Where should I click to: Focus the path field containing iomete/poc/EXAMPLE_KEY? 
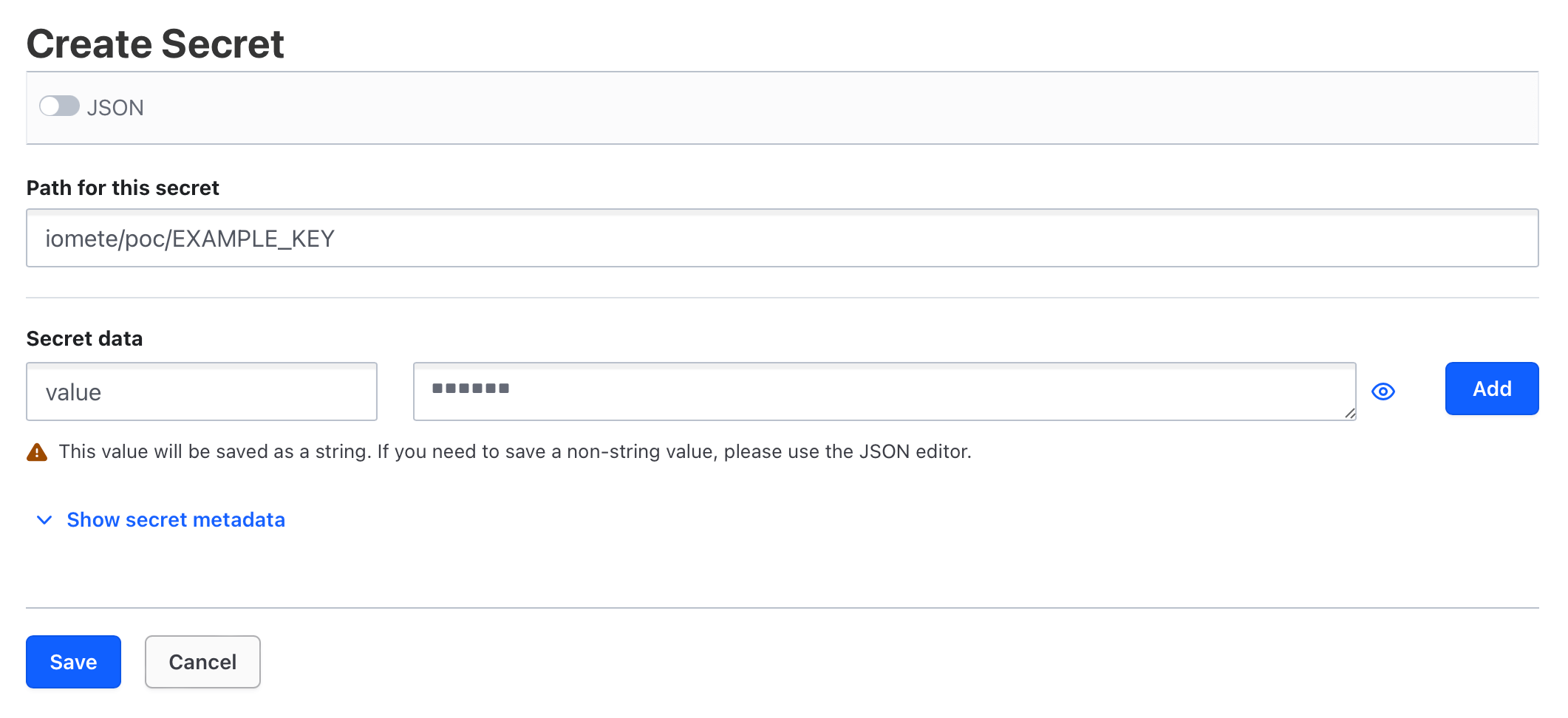(783, 238)
